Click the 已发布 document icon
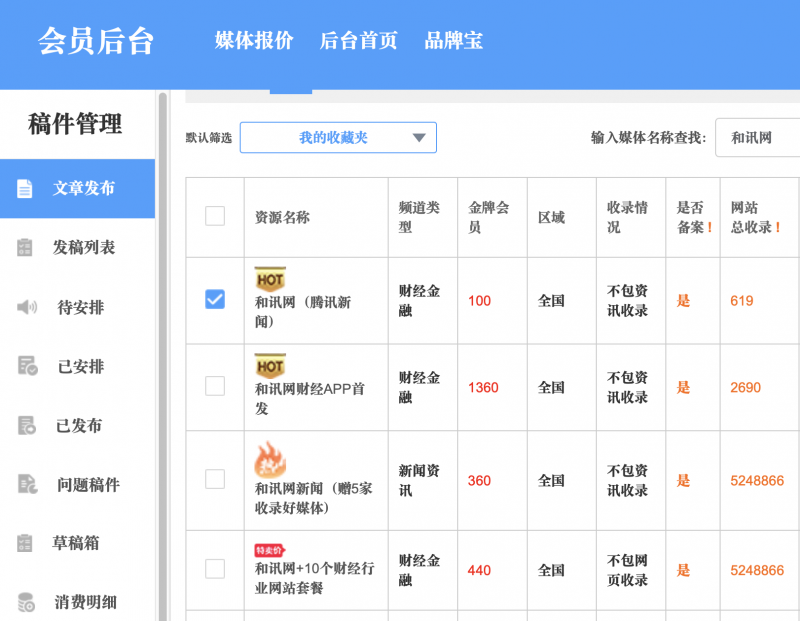Viewport: 800px width, 621px height. click(27, 425)
